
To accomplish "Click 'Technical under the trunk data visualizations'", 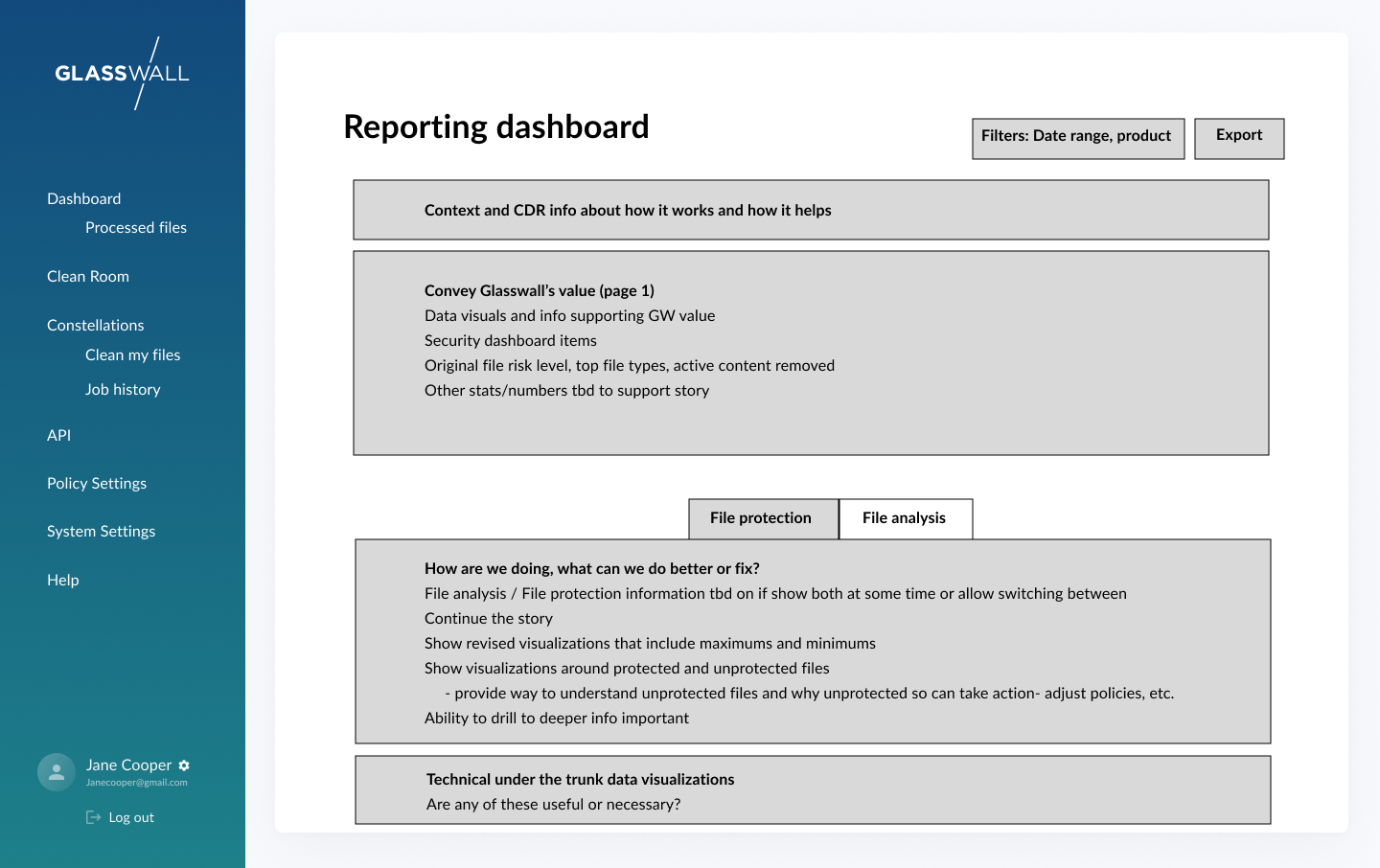I will [581, 780].
